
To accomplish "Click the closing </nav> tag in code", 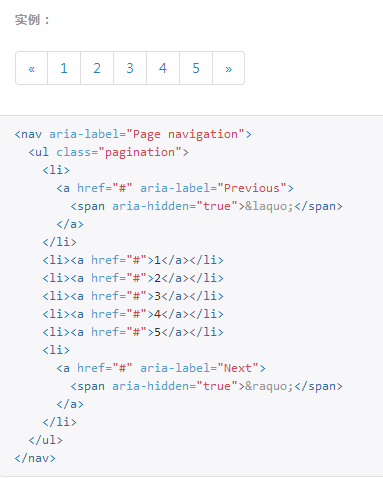I will coord(35,458).
